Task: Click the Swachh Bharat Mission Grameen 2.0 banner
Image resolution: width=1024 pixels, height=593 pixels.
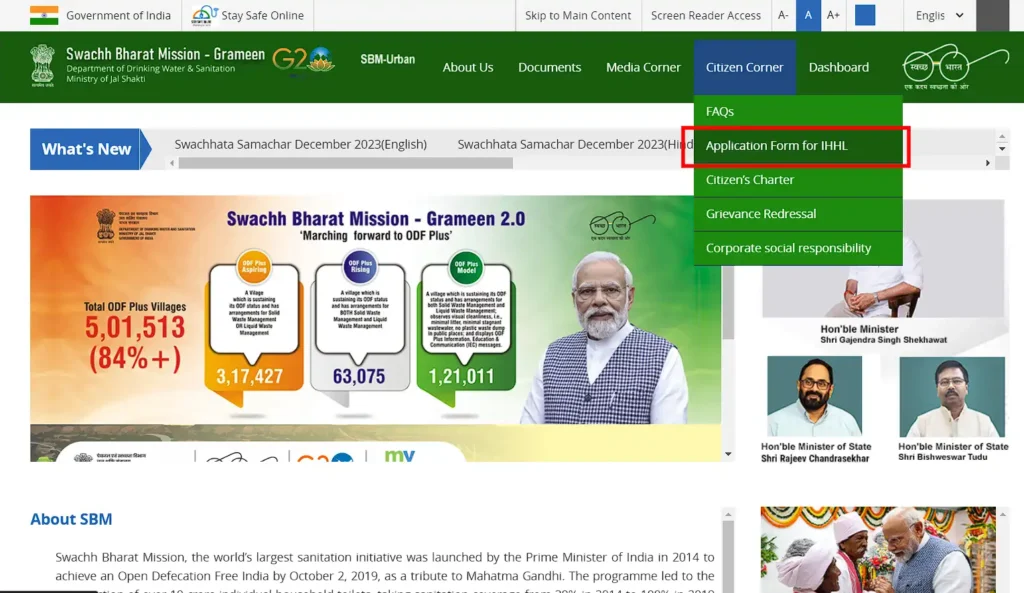Action: [x=376, y=310]
